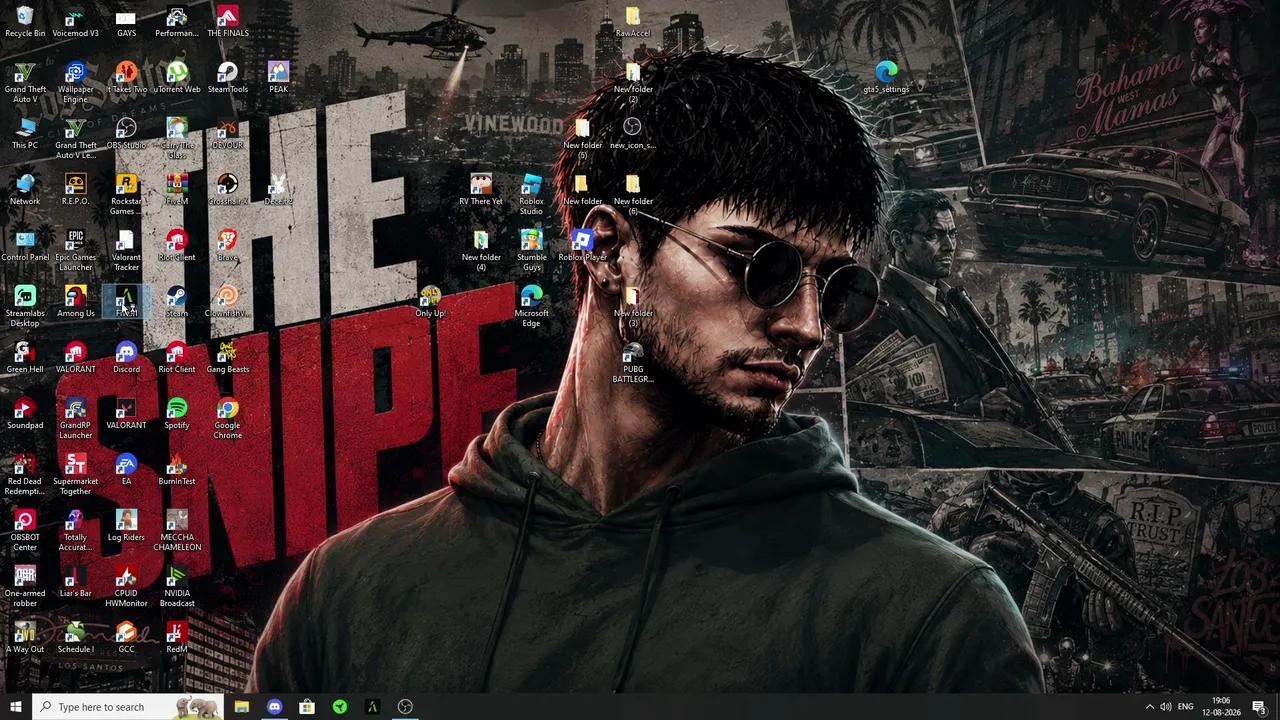Select the SteamTools shortcut
The width and height of the screenshot is (1280, 720).
click(x=228, y=78)
